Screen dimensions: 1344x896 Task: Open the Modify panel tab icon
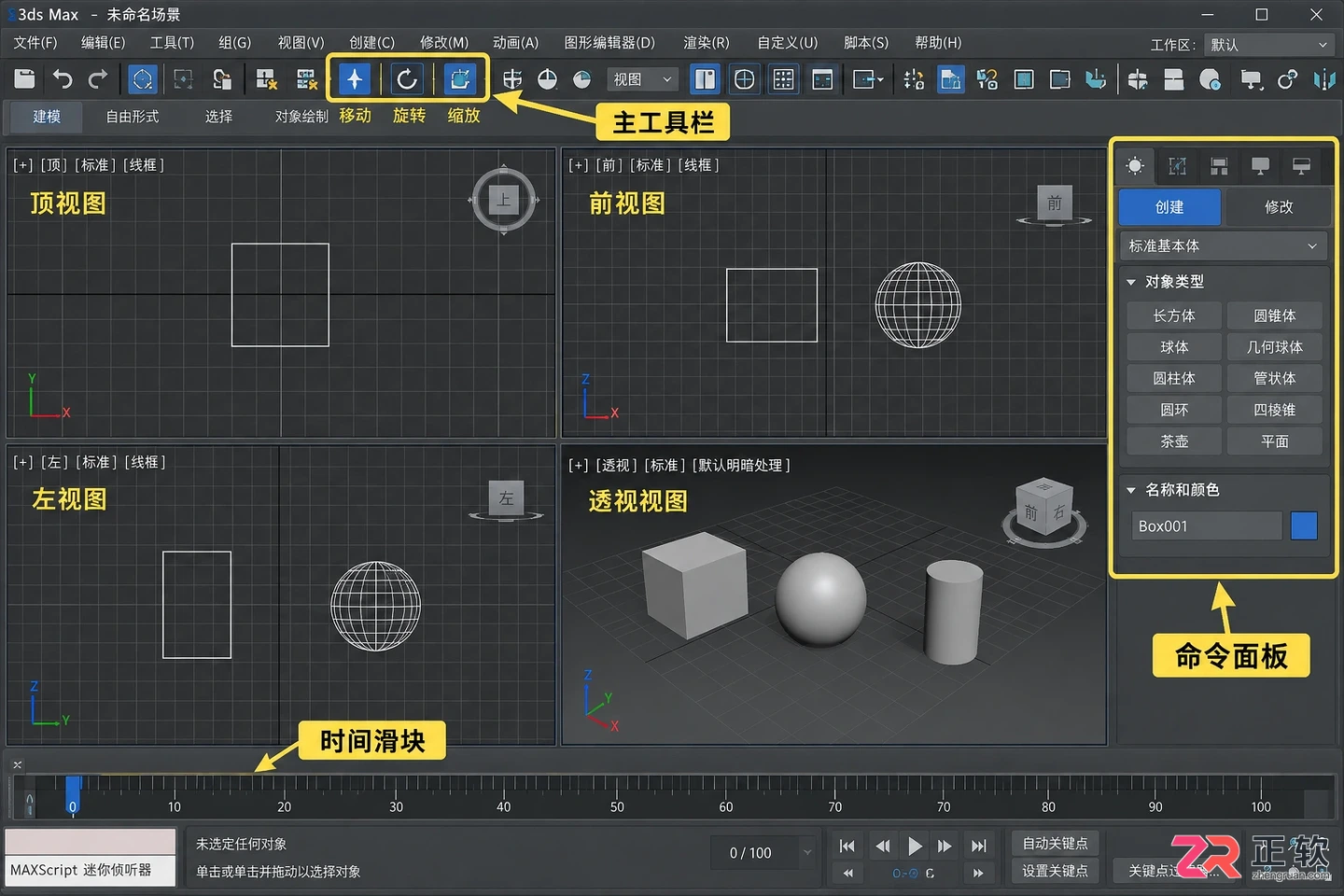point(1178,166)
